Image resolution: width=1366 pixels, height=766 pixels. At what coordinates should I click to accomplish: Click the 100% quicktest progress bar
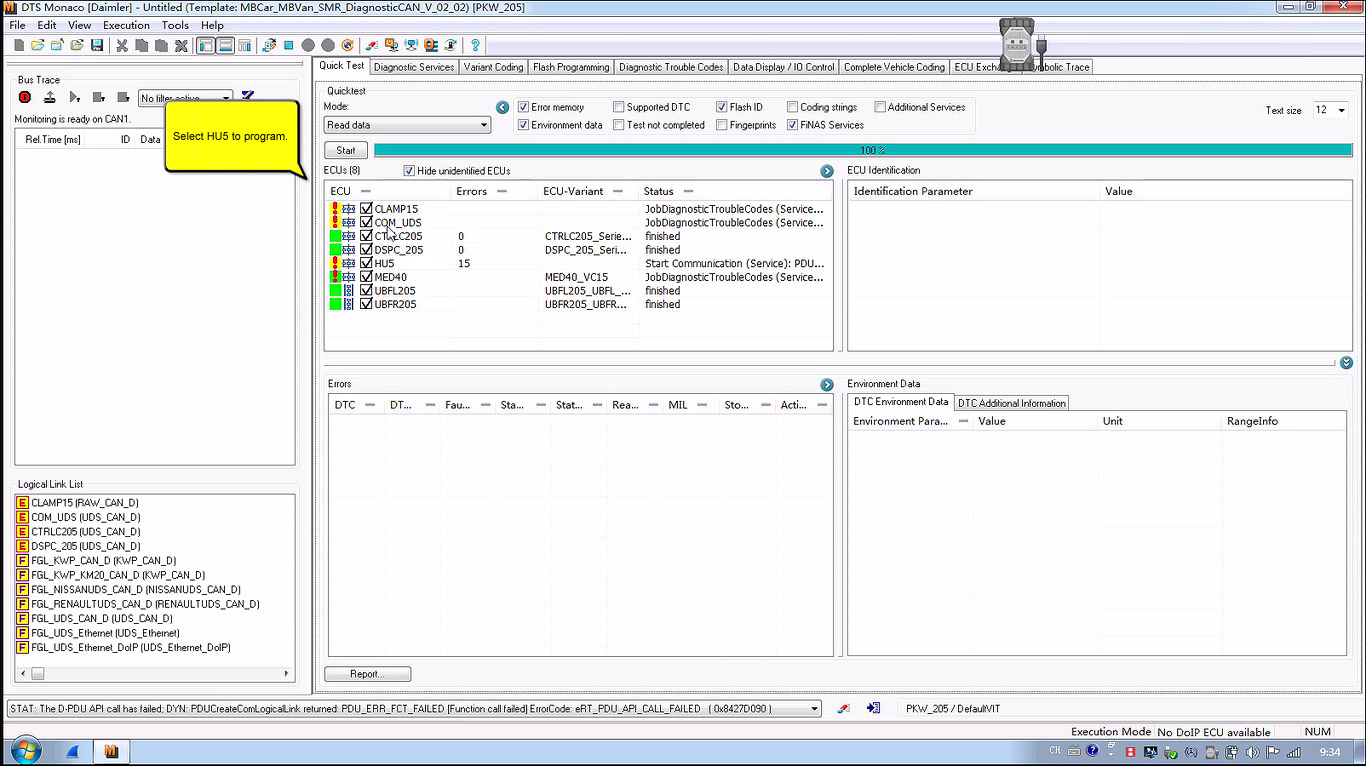point(862,150)
